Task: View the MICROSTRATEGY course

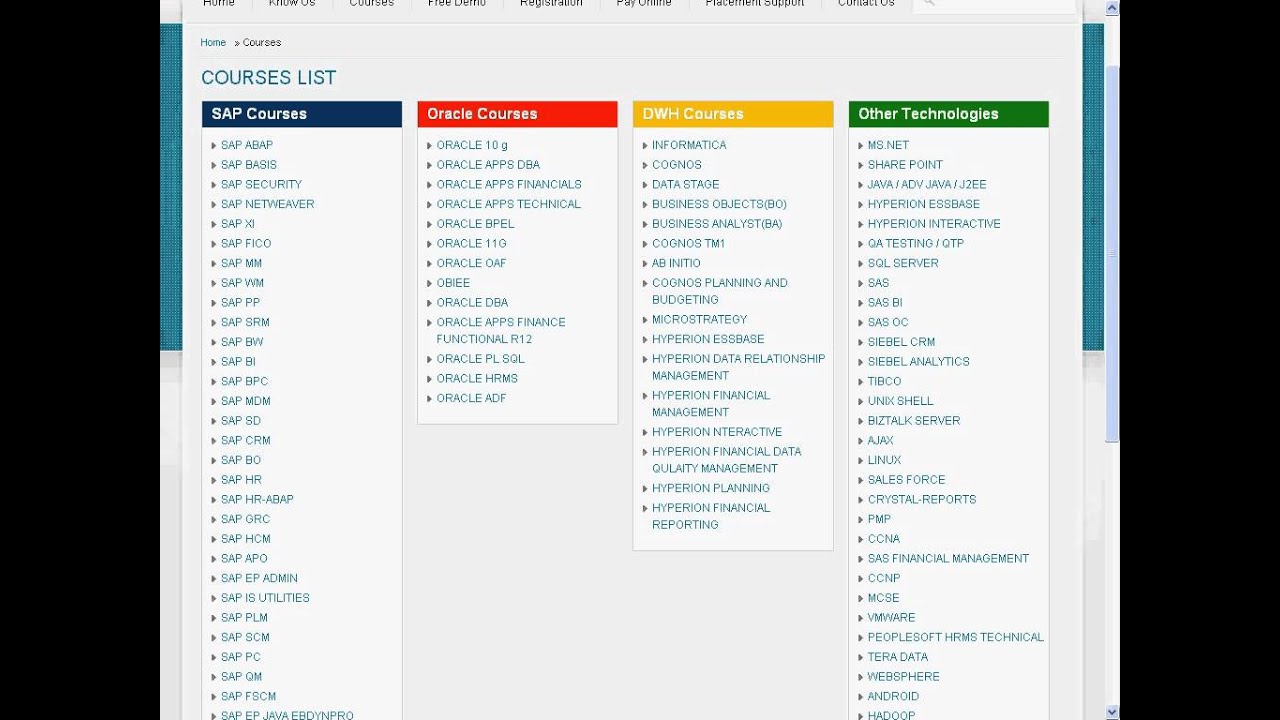Action: coord(700,320)
